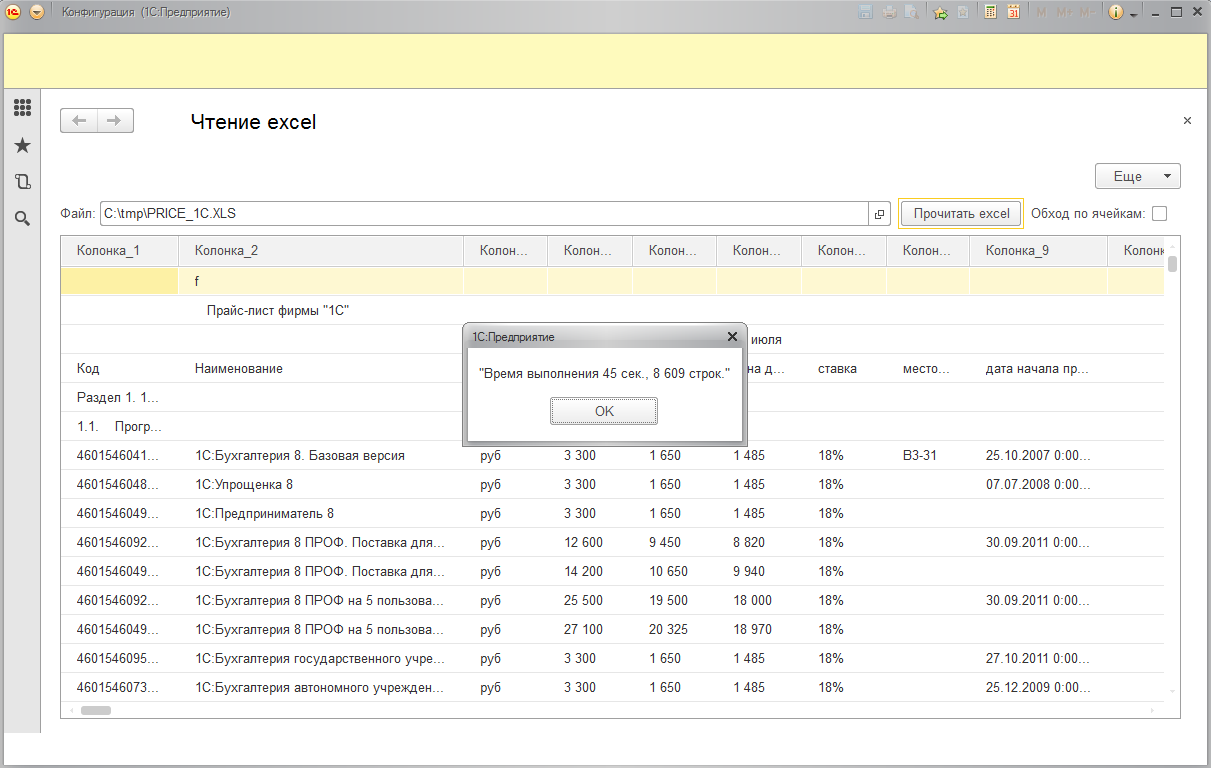Click the Save diskette icon in title toolbar
The image size is (1211, 768).
click(x=865, y=13)
